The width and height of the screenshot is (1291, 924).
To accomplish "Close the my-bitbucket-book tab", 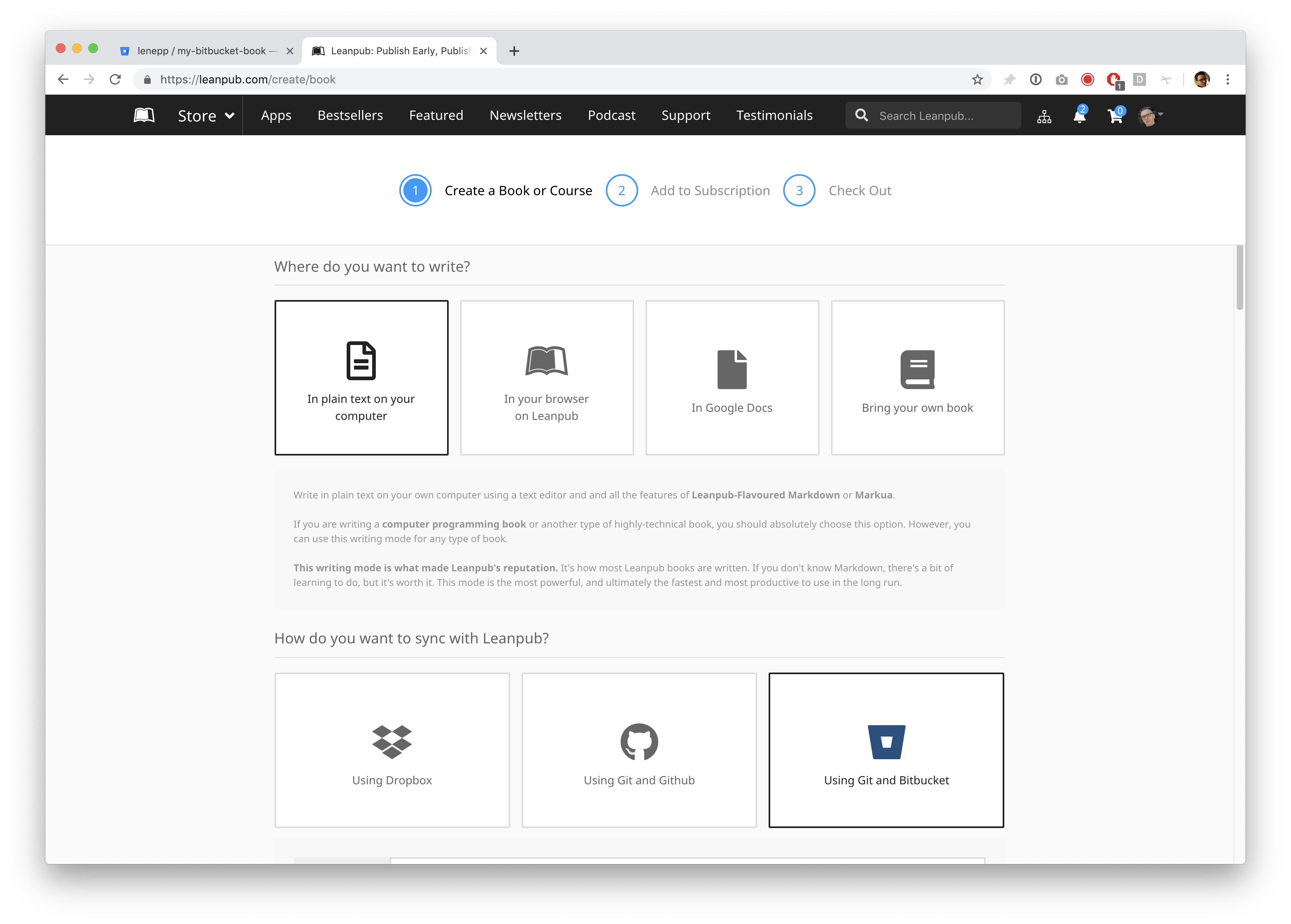I will pos(290,51).
